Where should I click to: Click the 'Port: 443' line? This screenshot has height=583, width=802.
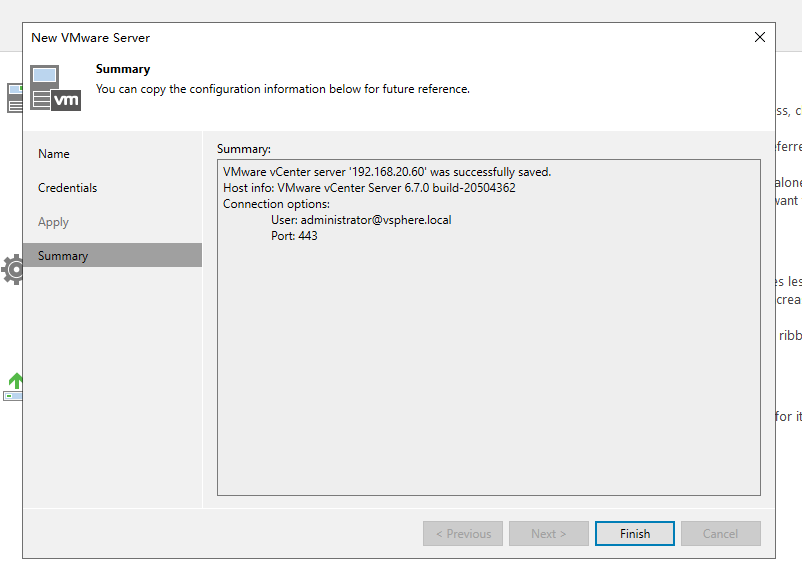pyautogui.click(x=294, y=236)
